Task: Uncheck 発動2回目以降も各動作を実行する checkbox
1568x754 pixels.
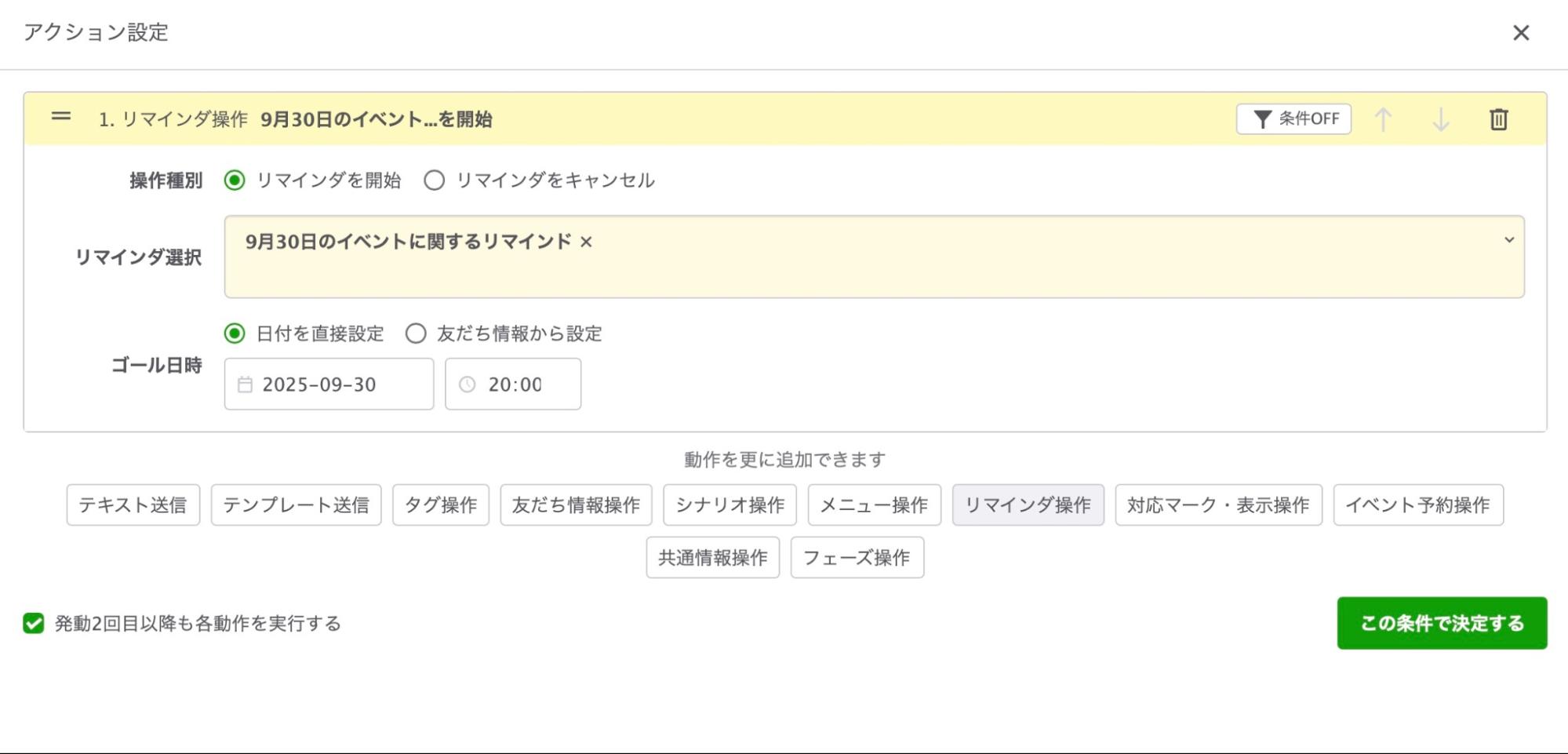Action: pyautogui.click(x=34, y=623)
